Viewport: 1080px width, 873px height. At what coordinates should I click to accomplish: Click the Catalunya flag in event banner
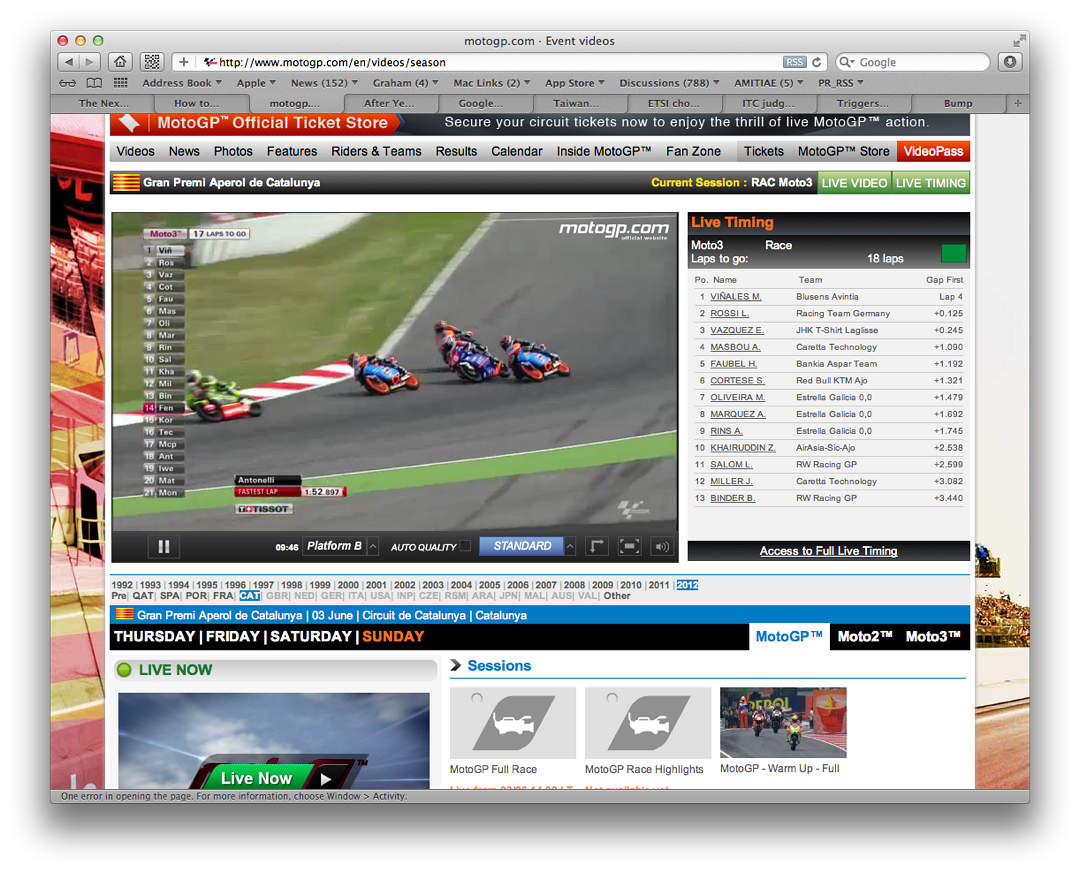point(125,183)
